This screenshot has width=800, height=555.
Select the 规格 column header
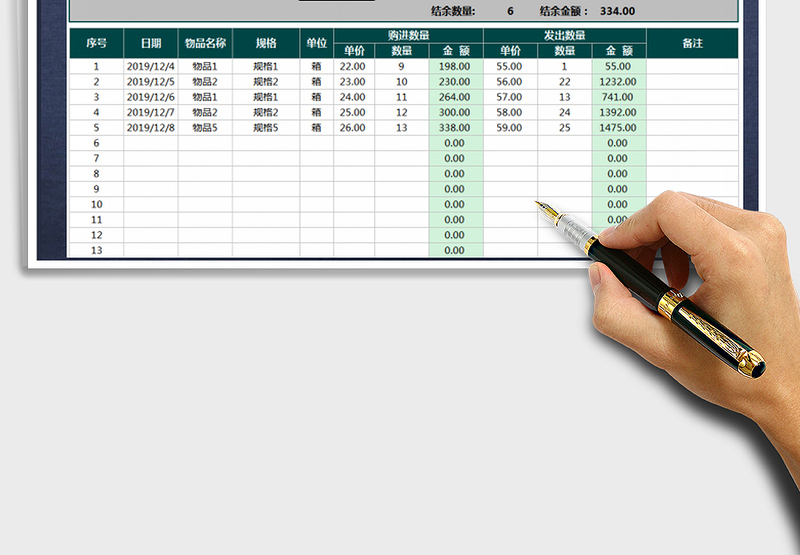pyautogui.click(x=266, y=44)
